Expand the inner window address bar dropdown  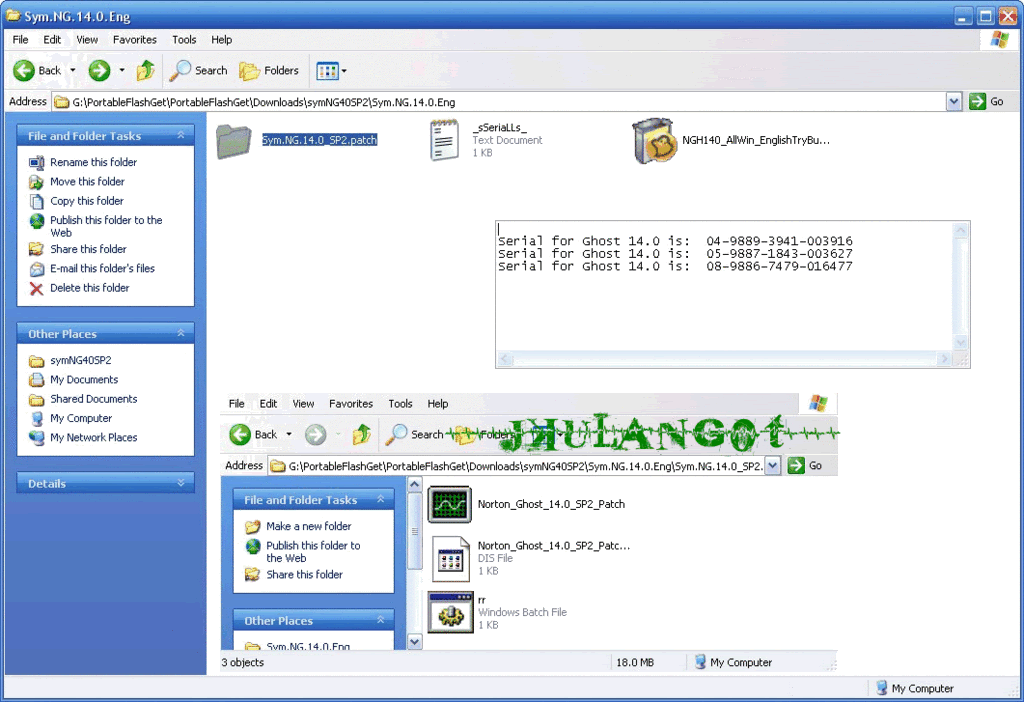coord(773,466)
